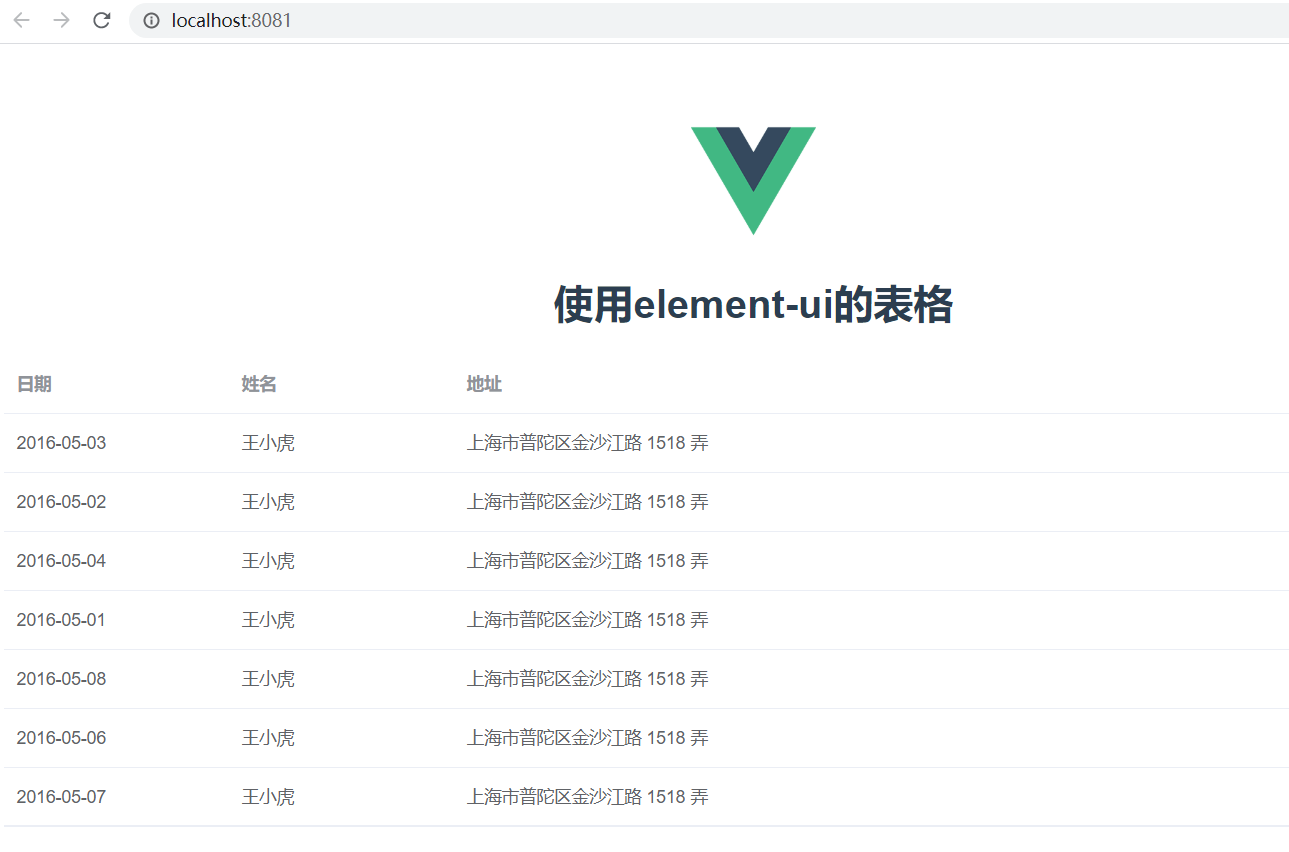
Task: Click the Vue logo image
Action: click(753, 181)
